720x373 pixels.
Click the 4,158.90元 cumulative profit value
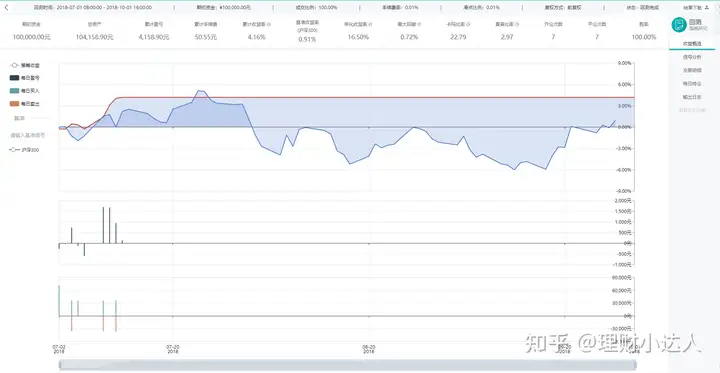pos(154,37)
